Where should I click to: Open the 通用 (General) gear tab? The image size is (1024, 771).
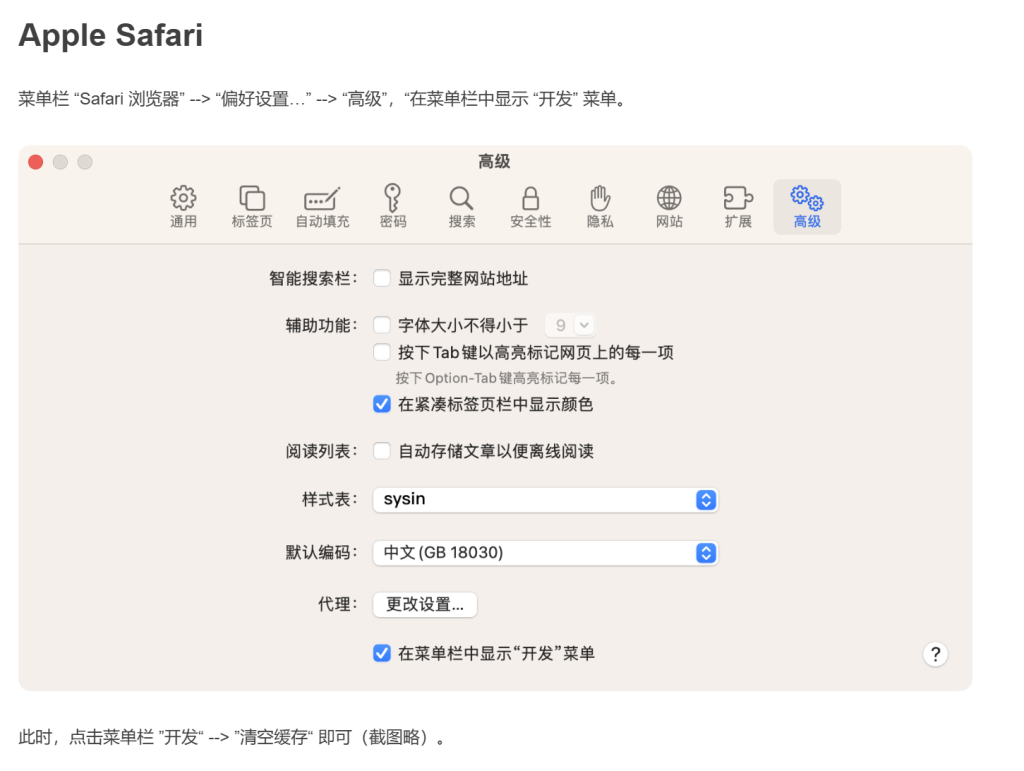pyautogui.click(x=184, y=206)
